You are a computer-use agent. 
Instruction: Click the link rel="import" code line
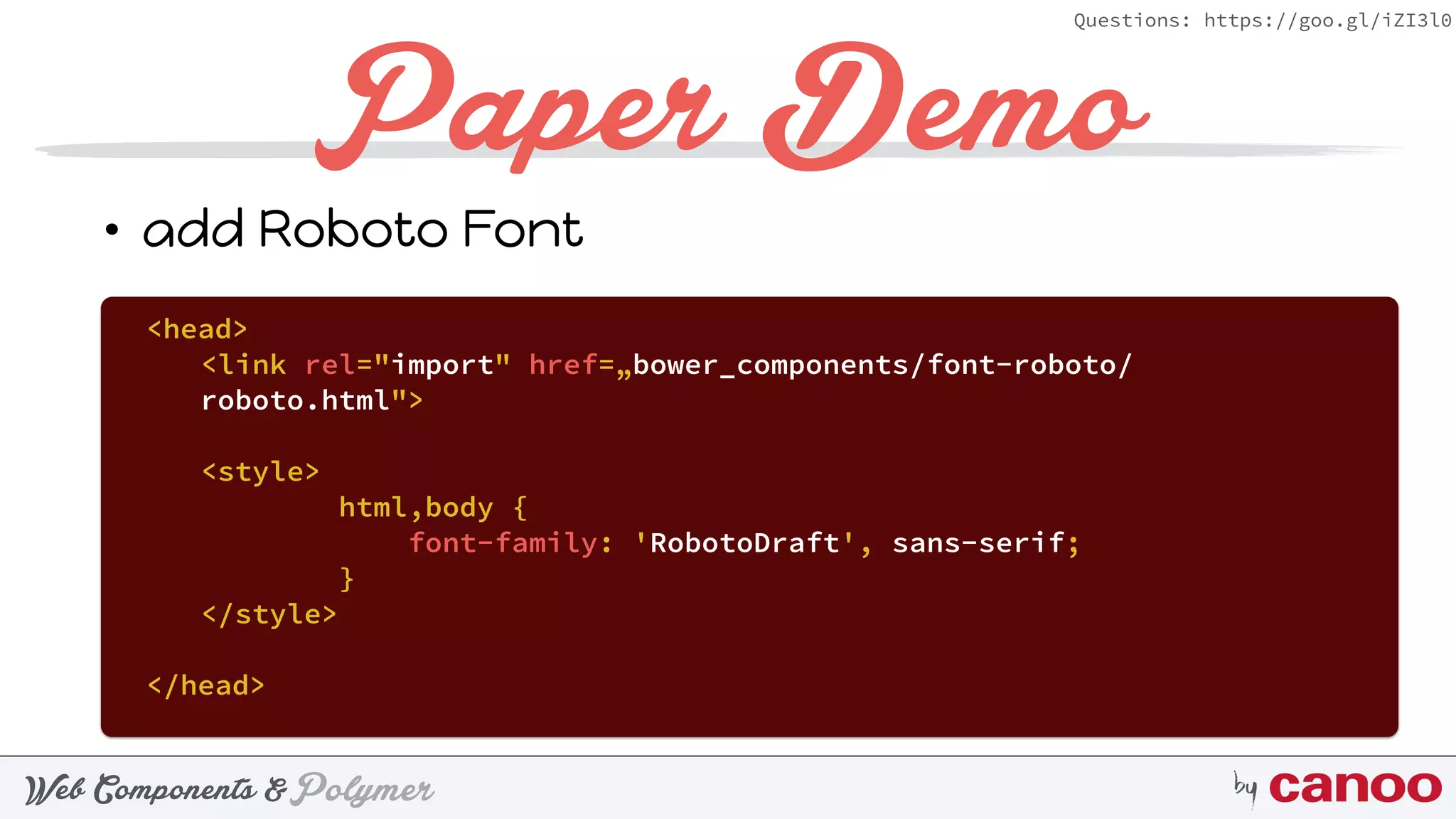point(666,365)
